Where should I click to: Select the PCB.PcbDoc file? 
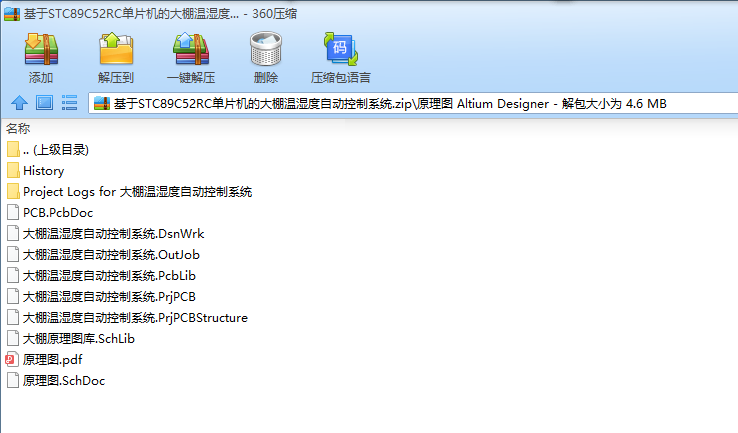point(50,213)
